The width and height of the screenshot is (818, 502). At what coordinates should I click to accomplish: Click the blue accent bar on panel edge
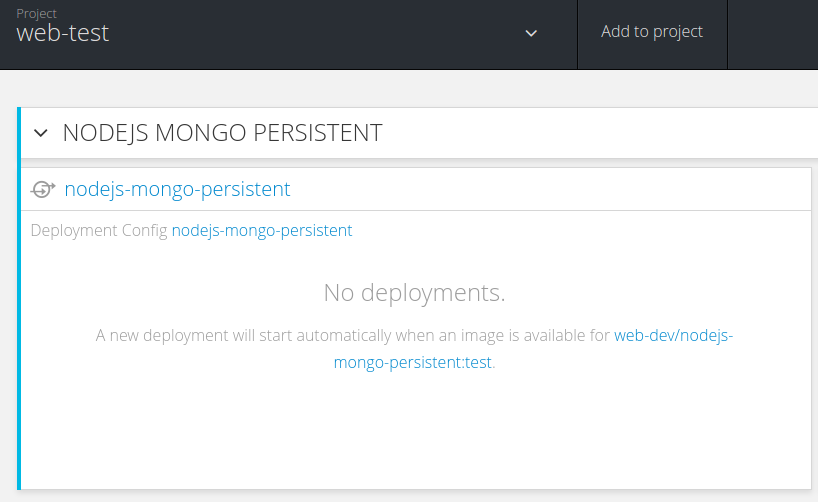(18, 300)
